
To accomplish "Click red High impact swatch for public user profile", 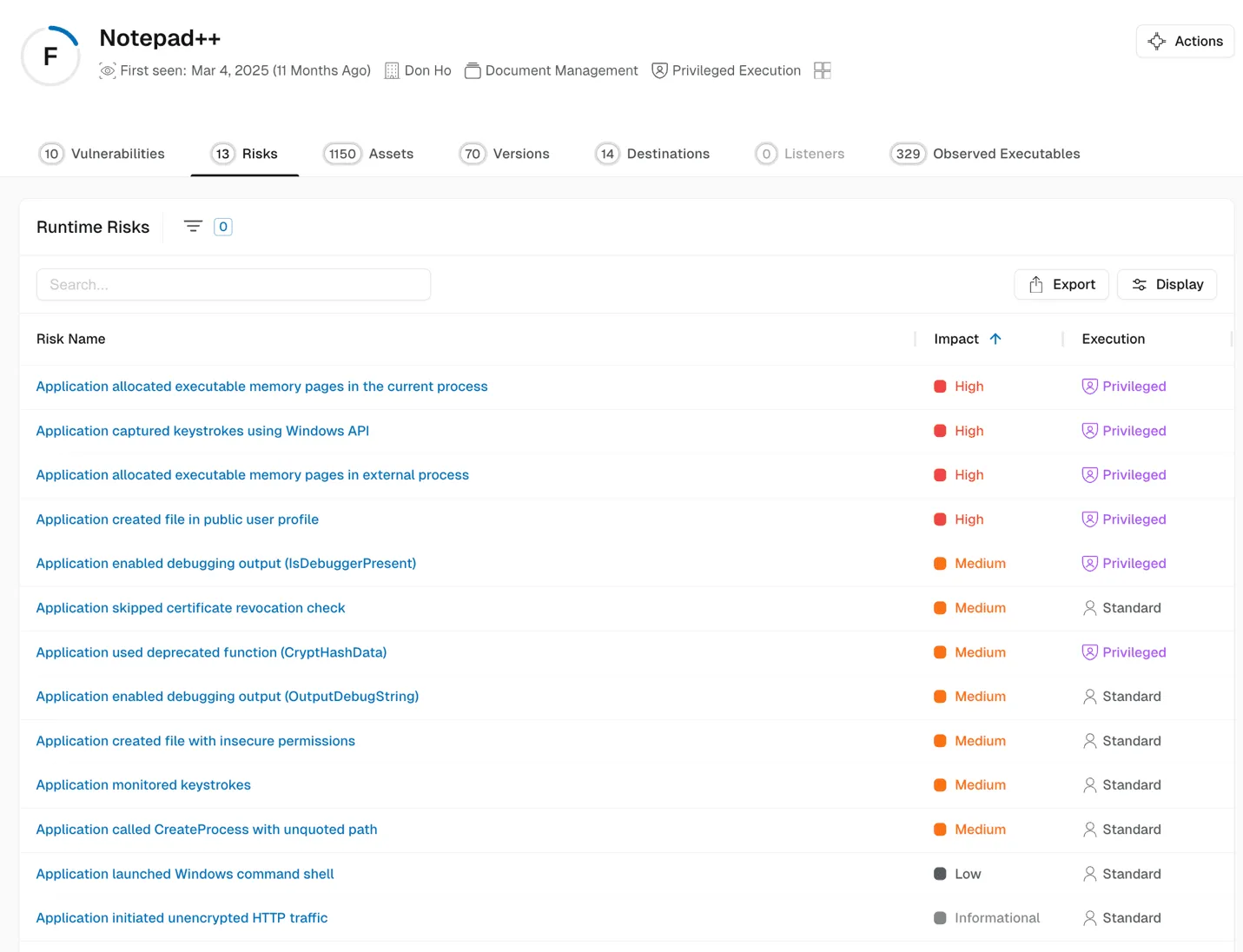I will pos(940,519).
